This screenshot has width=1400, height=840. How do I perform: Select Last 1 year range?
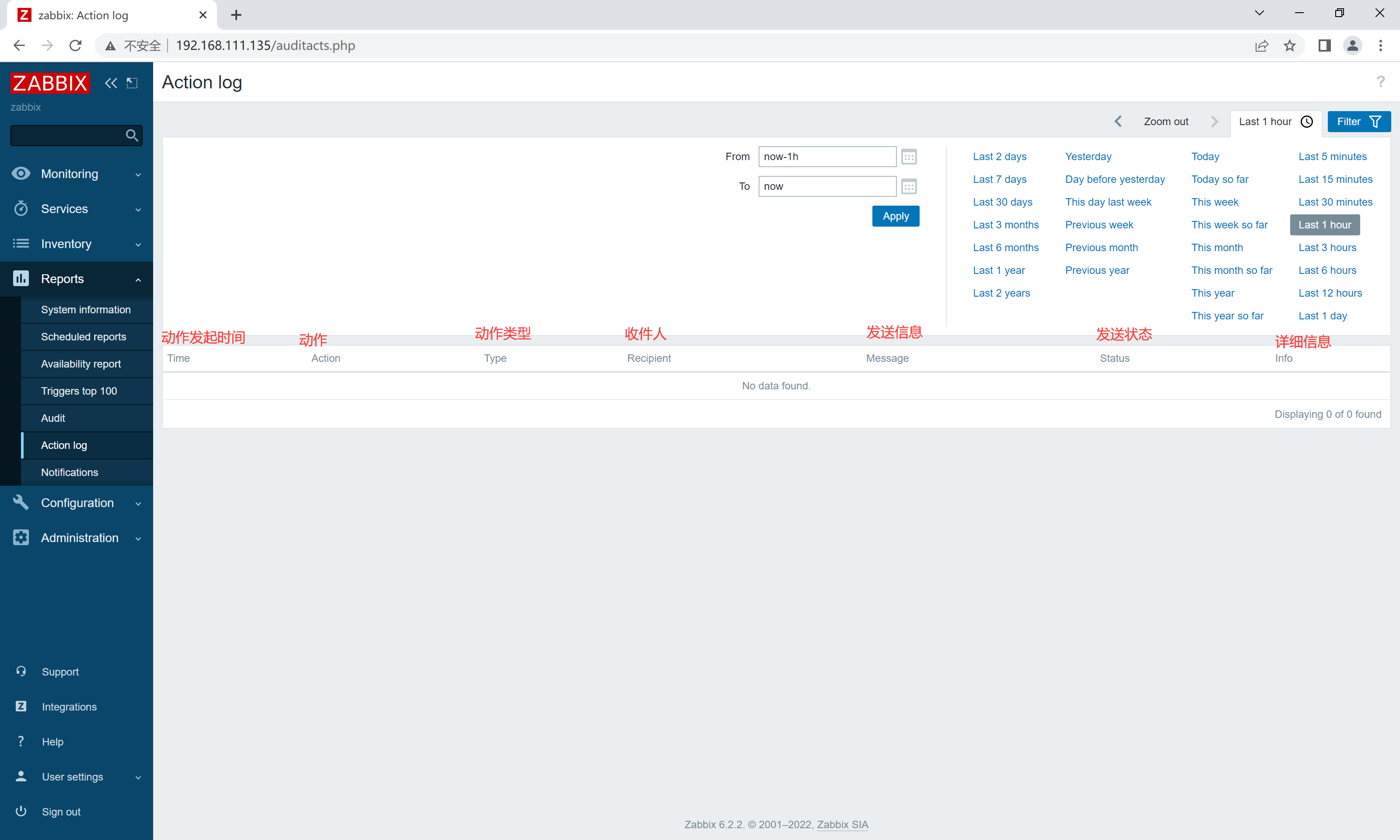coord(999,270)
